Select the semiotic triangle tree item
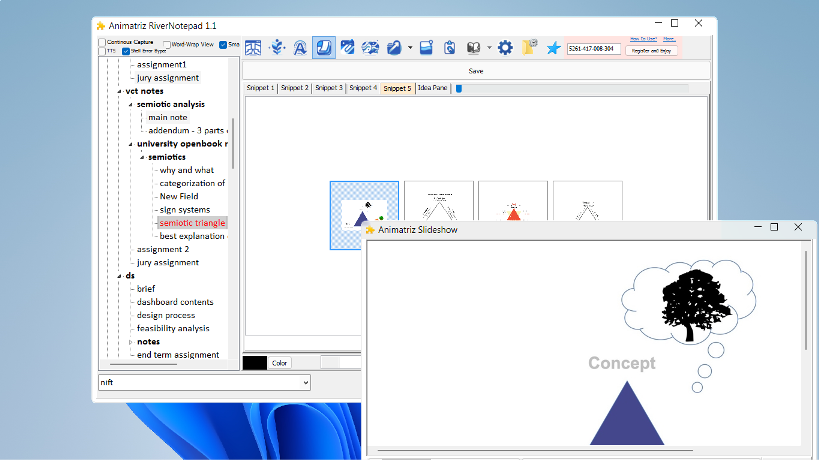This screenshot has width=819, height=460. coord(192,223)
